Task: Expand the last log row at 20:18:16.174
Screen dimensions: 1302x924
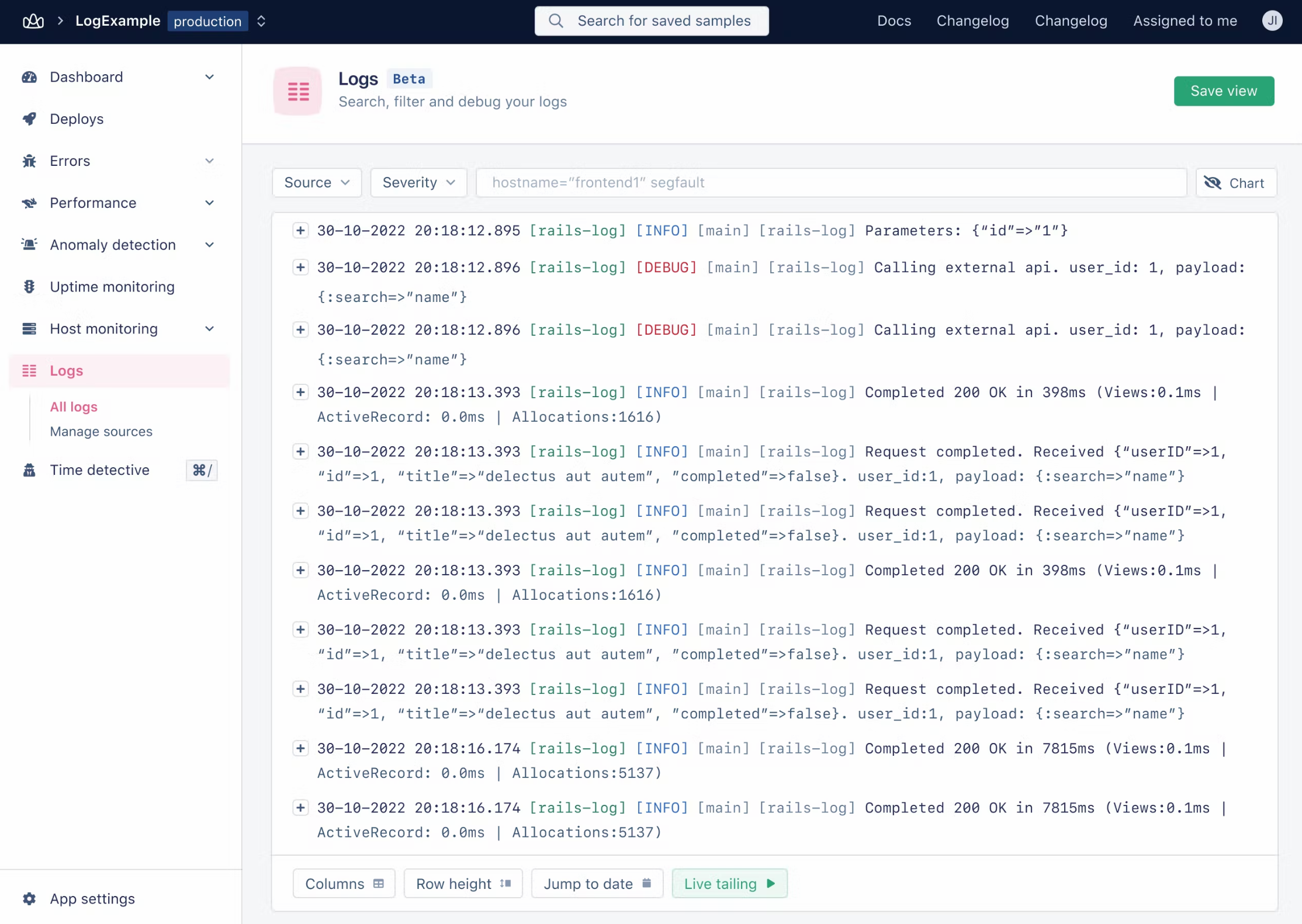Action: (x=300, y=808)
